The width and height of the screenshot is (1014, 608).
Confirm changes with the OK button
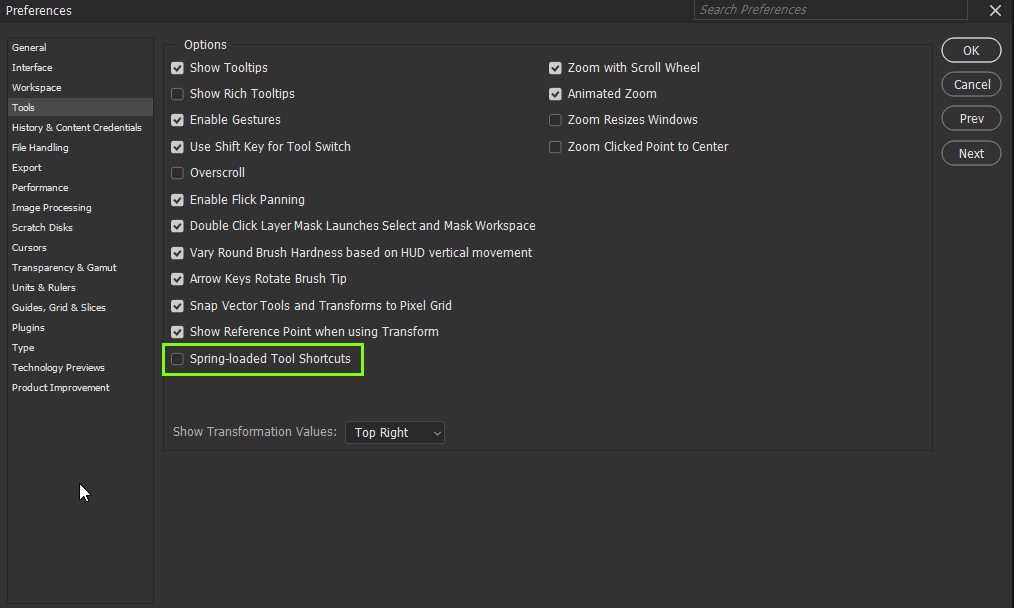[x=970, y=50]
